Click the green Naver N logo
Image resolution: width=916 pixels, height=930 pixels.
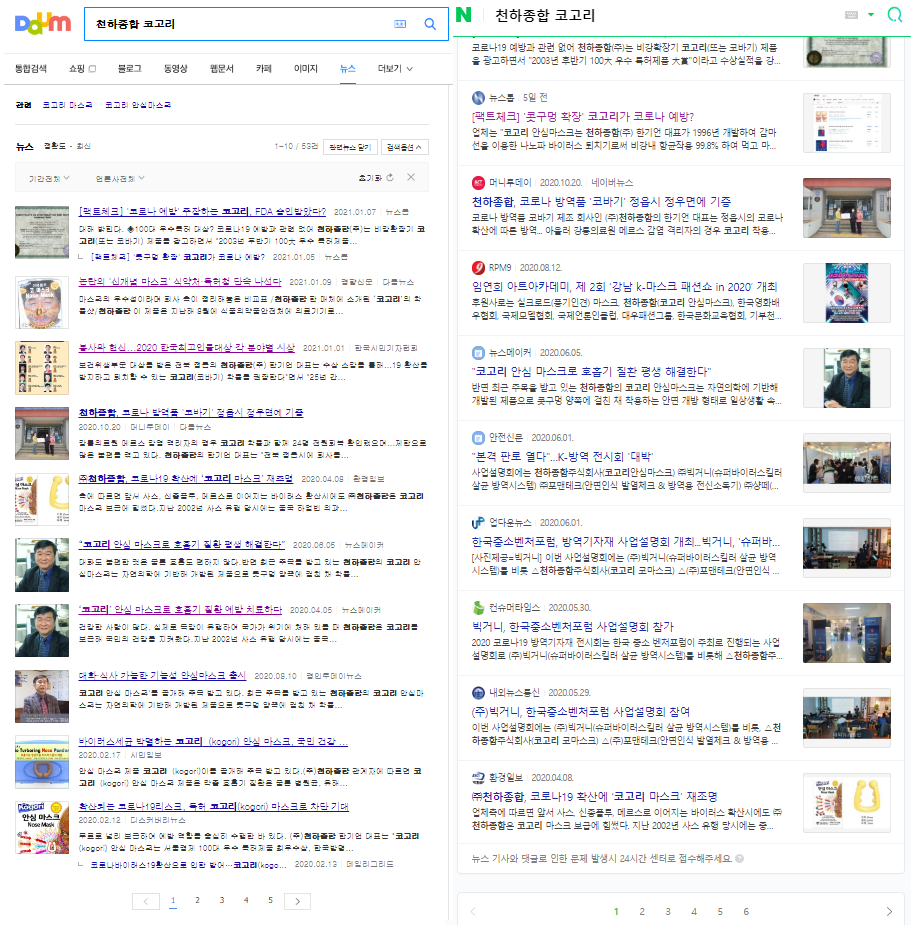point(463,14)
